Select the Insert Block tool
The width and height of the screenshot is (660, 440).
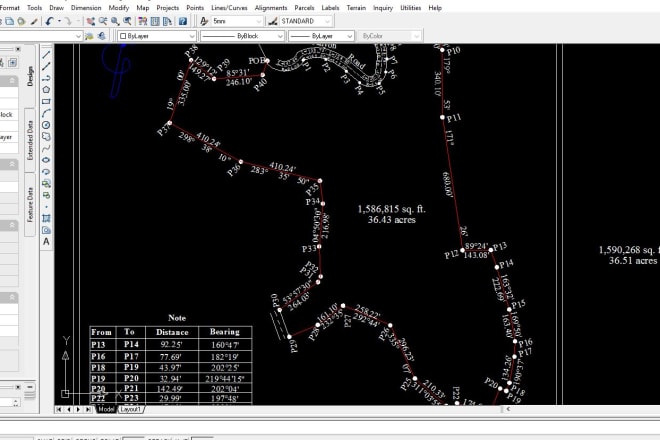pos(46,184)
